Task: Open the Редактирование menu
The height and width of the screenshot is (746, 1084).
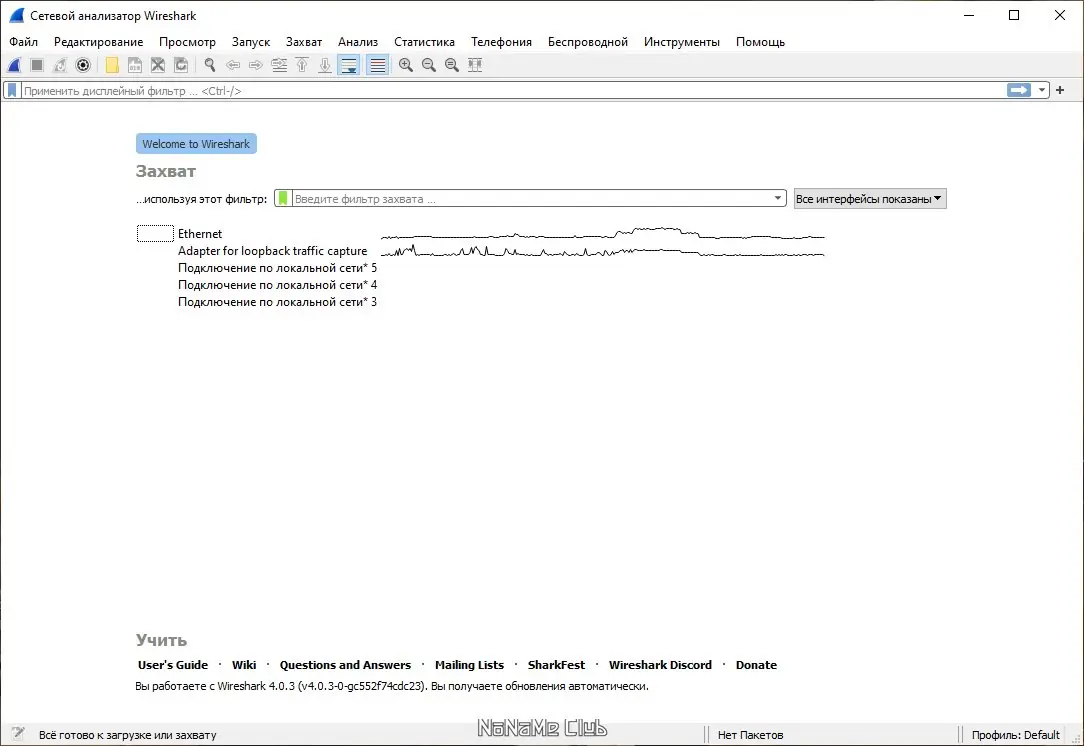Action: click(99, 41)
